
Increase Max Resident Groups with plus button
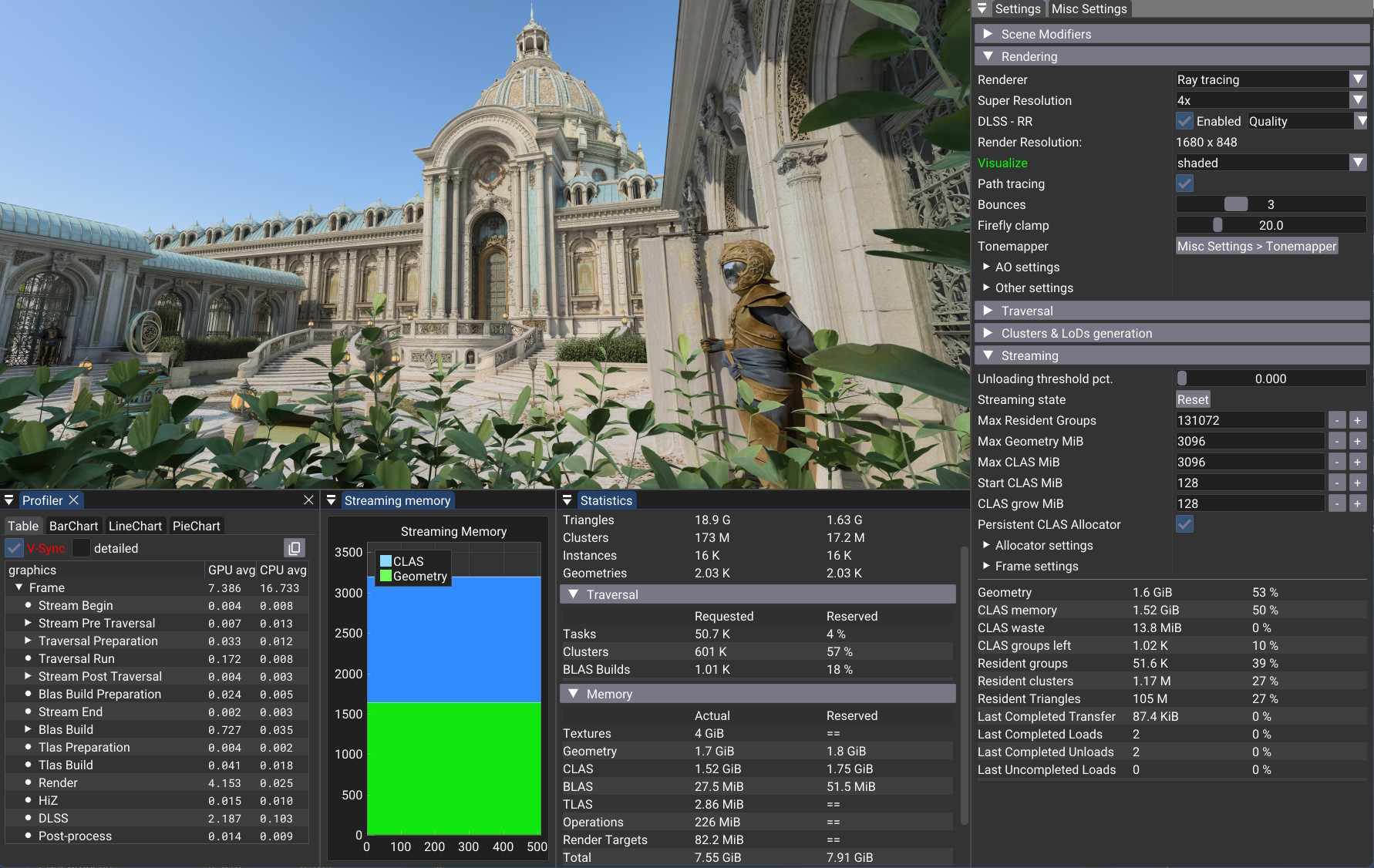[1358, 420]
